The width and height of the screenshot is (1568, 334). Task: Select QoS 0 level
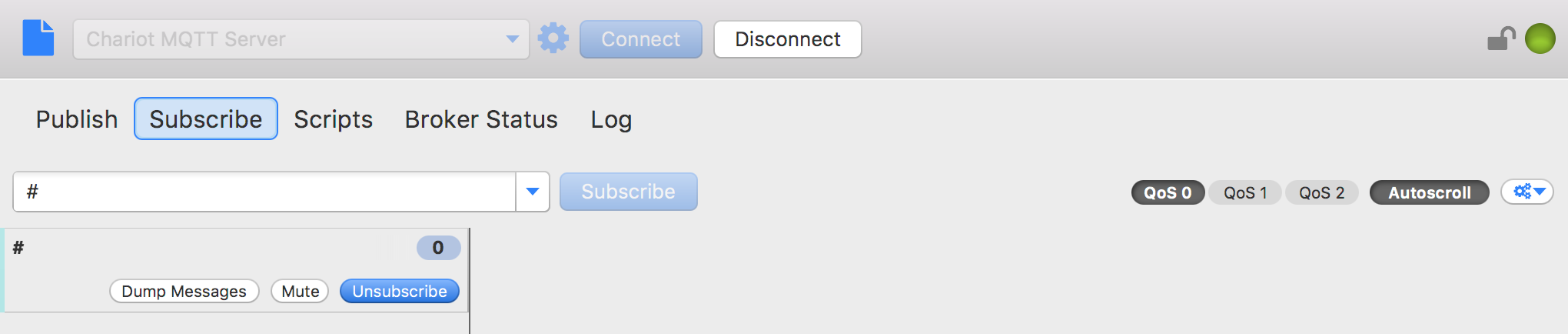[1168, 192]
